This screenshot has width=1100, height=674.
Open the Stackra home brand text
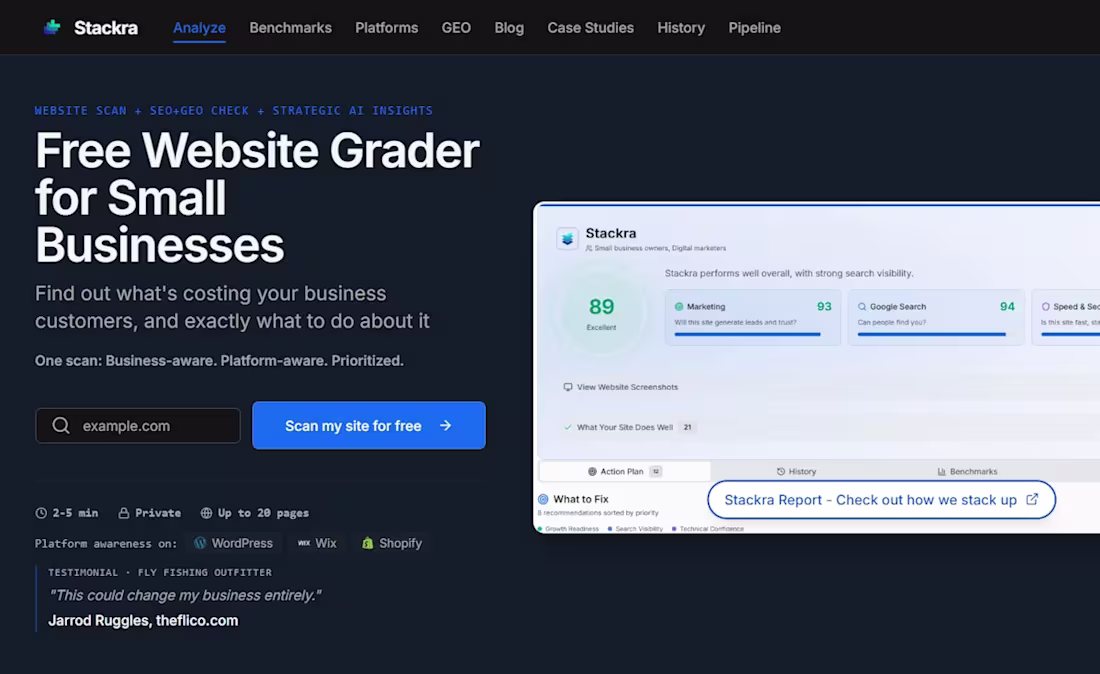click(x=106, y=28)
